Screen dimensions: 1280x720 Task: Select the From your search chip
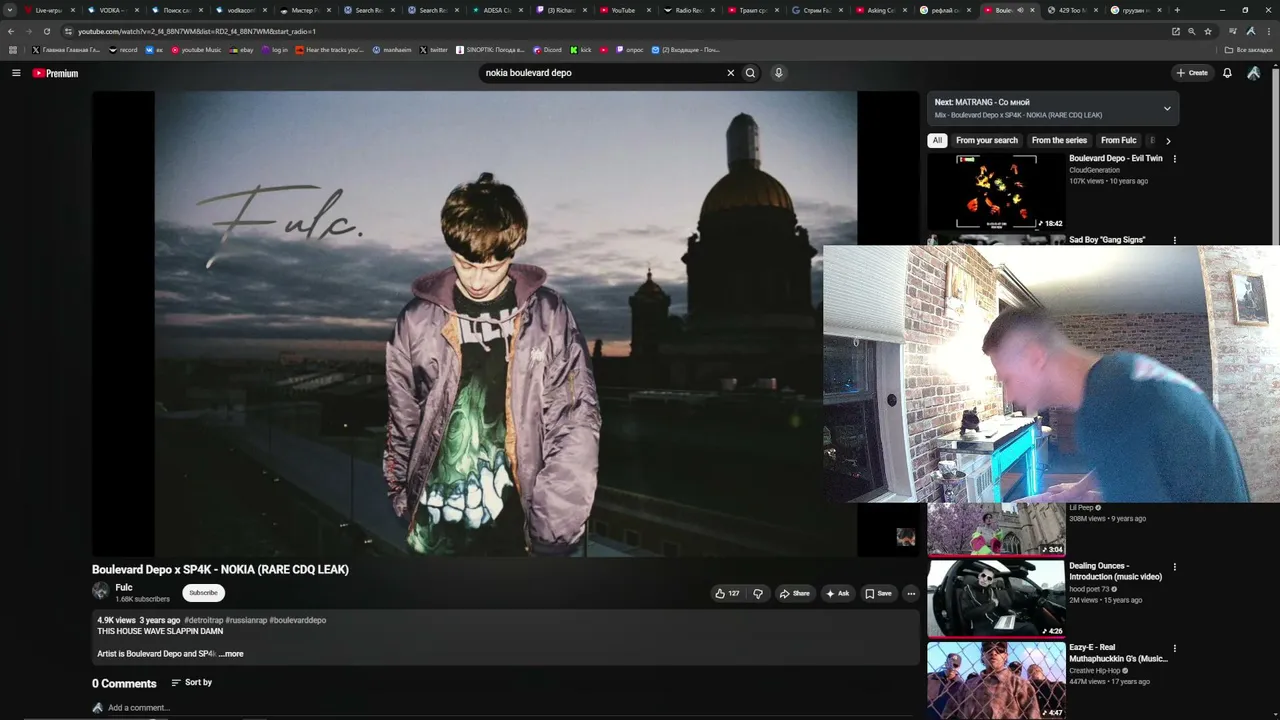click(x=987, y=141)
